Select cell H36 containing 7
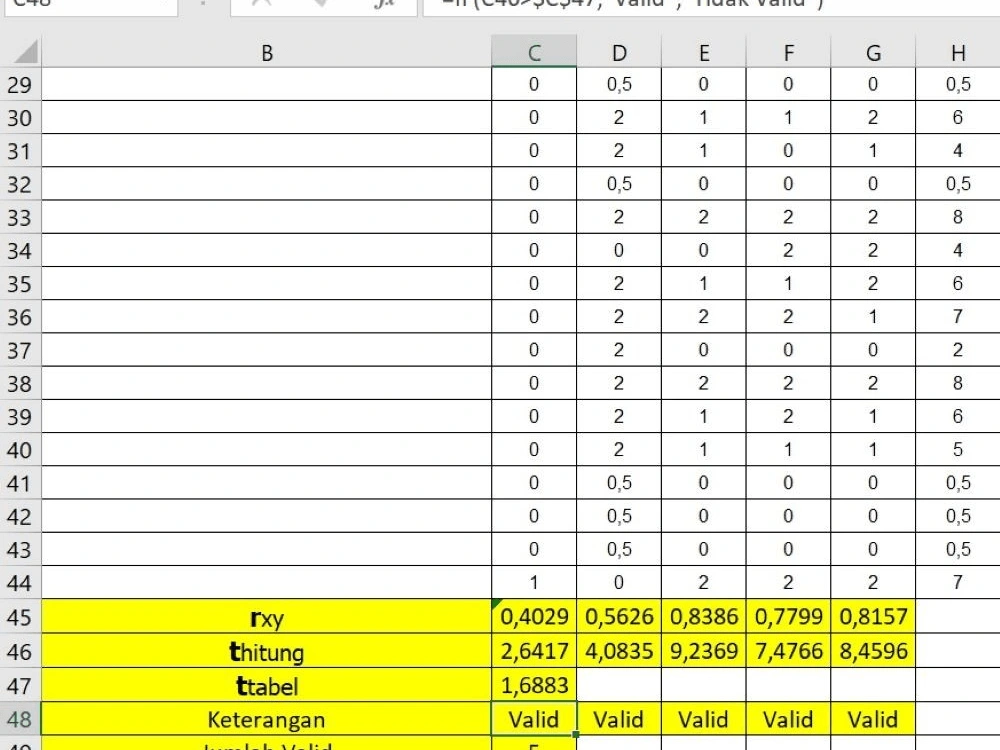The width and height of the screenshot is (1000, 750). coord(958,316)
